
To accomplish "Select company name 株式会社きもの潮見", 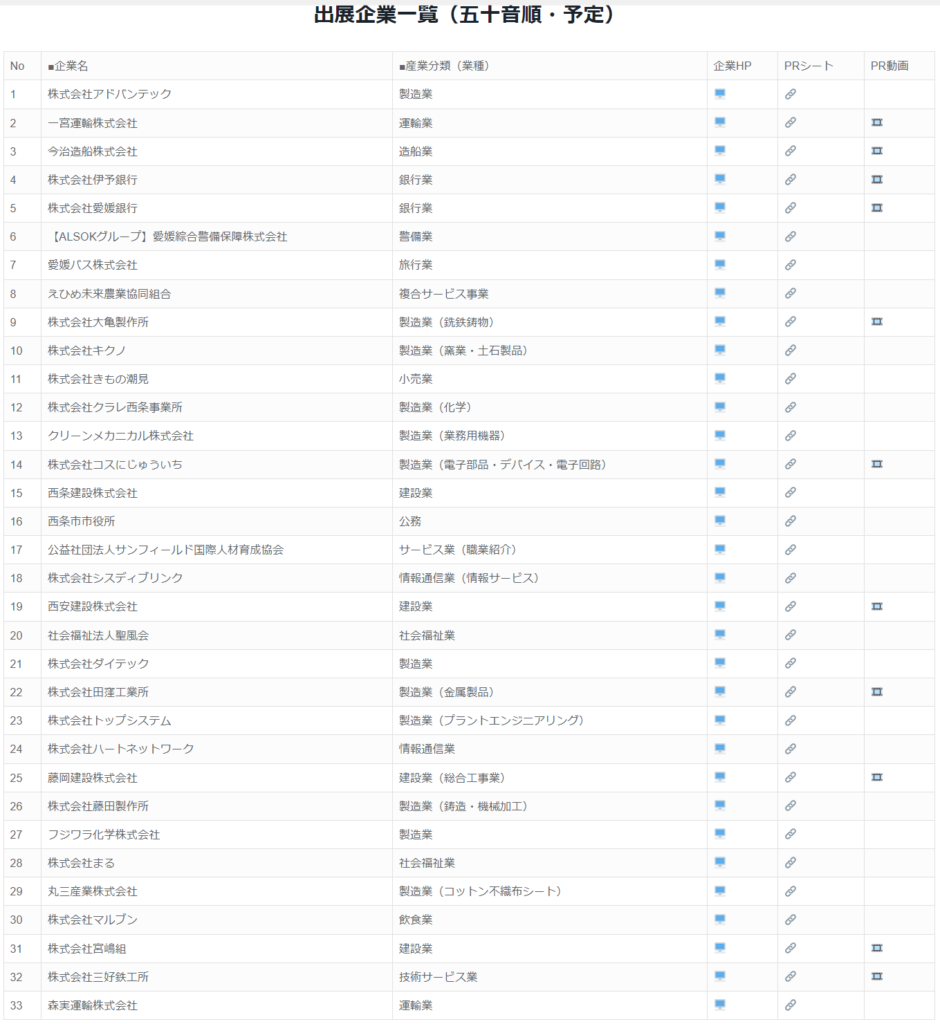I will point(98,379).
